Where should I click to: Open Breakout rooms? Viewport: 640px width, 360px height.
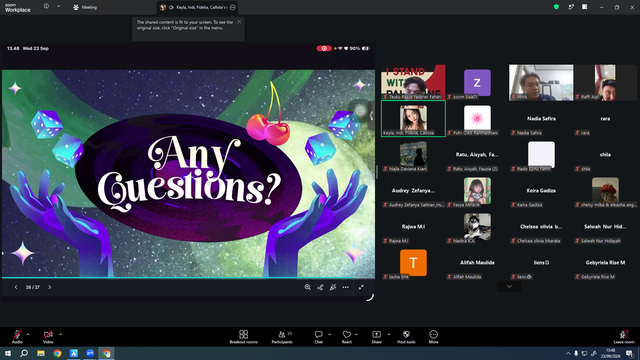(244, 337)
